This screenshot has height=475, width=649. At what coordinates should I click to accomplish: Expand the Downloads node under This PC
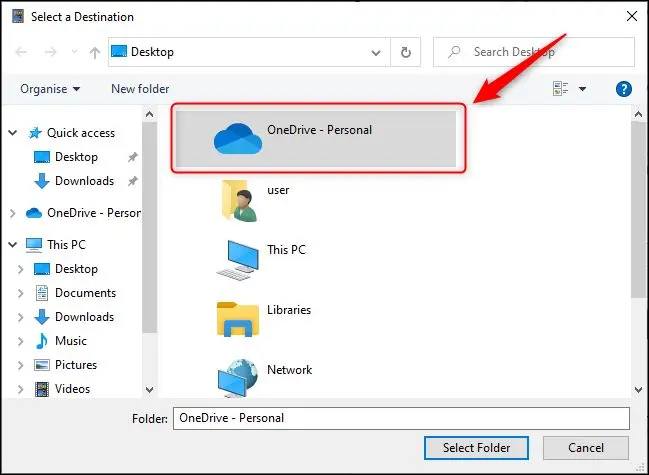[20, 317]
